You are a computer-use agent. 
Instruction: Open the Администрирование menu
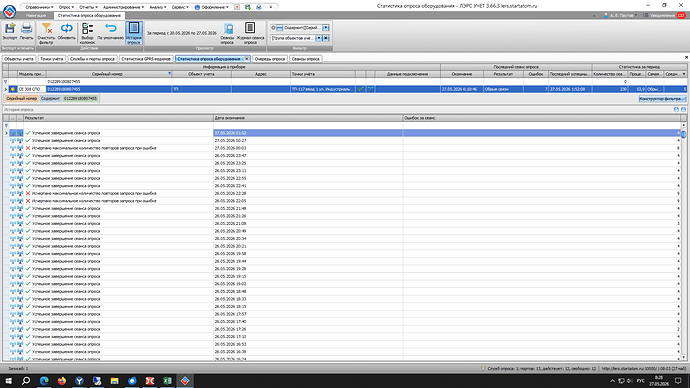coord(123,7)
